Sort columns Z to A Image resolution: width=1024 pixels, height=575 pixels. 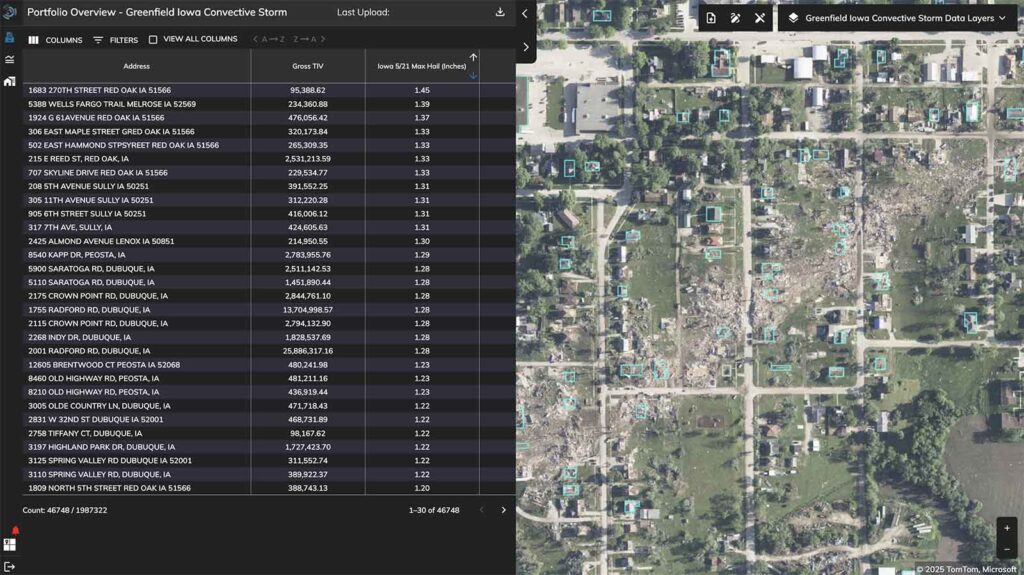[309, 39]
